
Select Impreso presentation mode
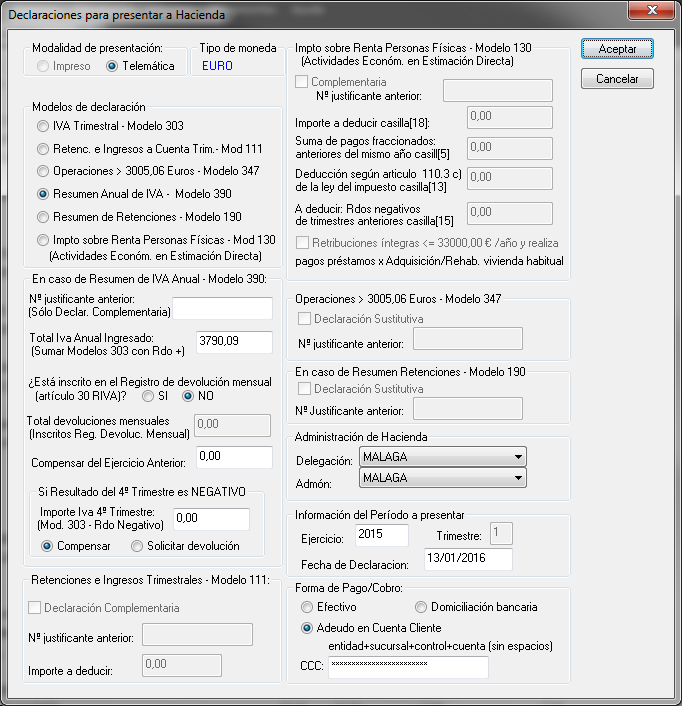(64, 66)
